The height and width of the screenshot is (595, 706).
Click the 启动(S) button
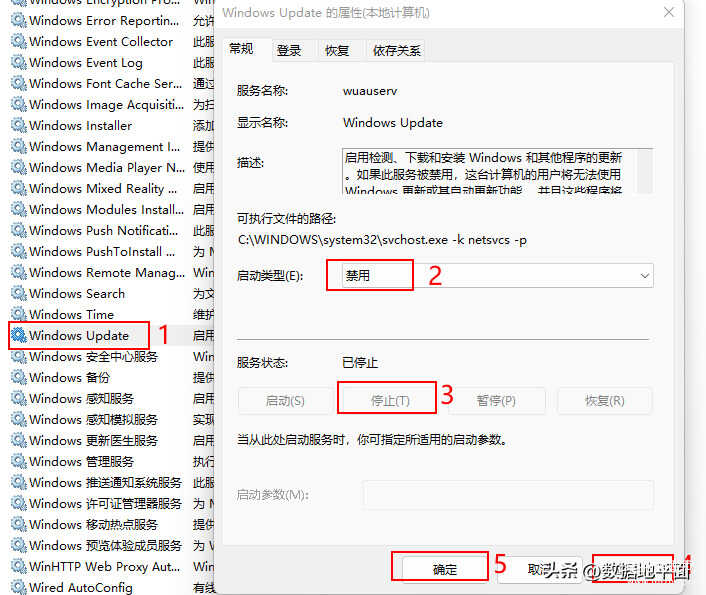[284, 400]
